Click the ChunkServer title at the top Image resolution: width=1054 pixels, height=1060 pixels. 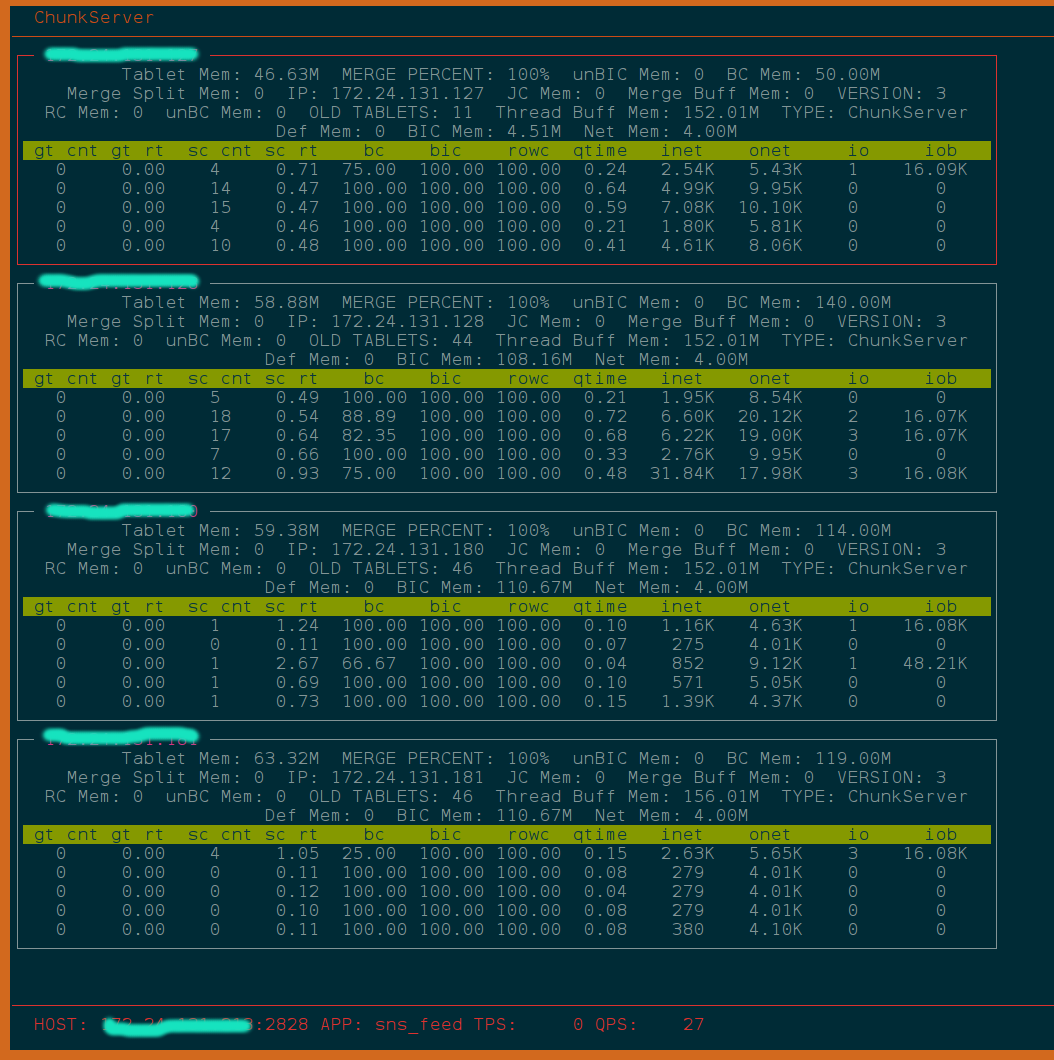coord(94,18)
